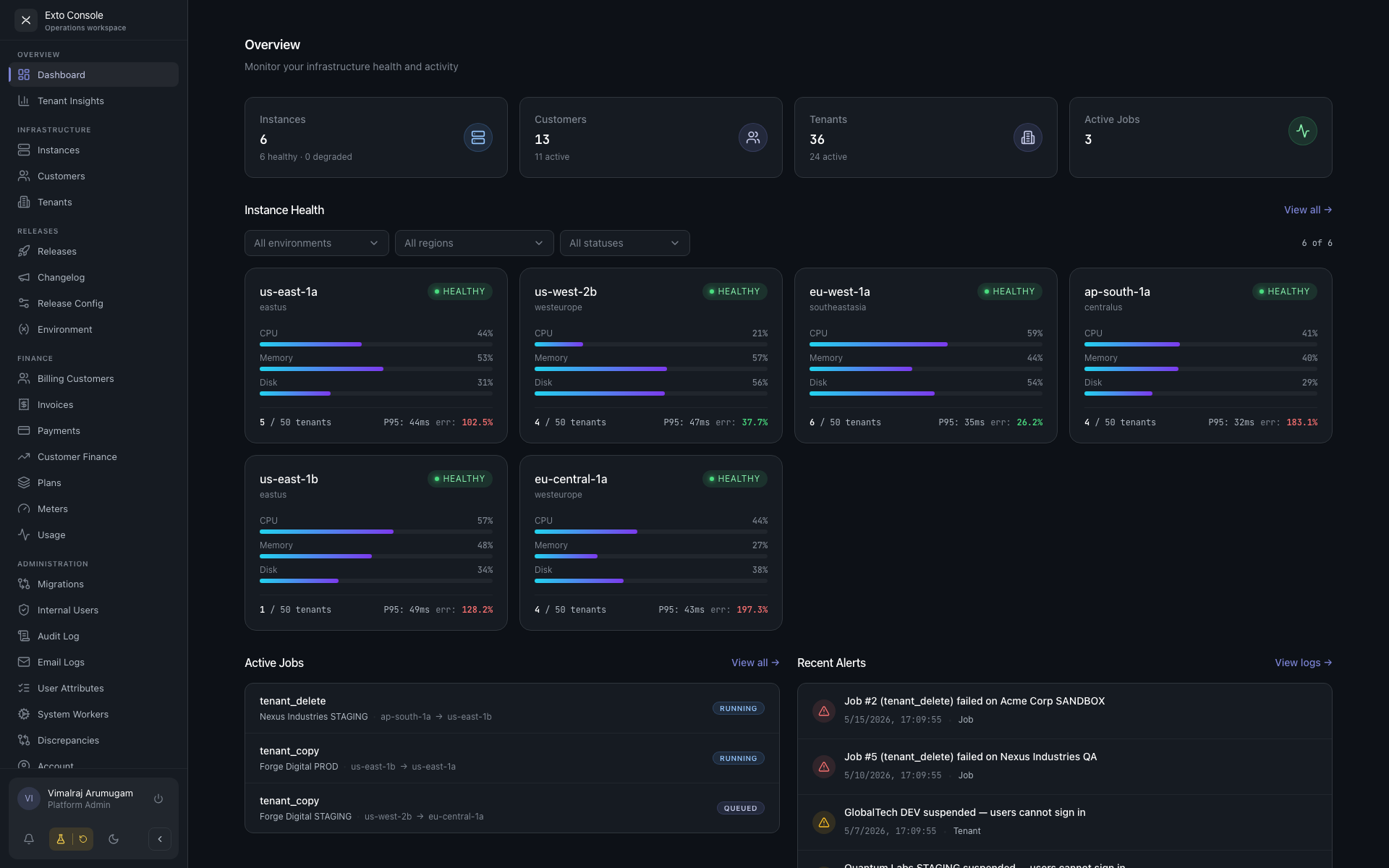Open the us-east-1a instance card title
This screenshot has width=1389, height=868.
[289, 292]
